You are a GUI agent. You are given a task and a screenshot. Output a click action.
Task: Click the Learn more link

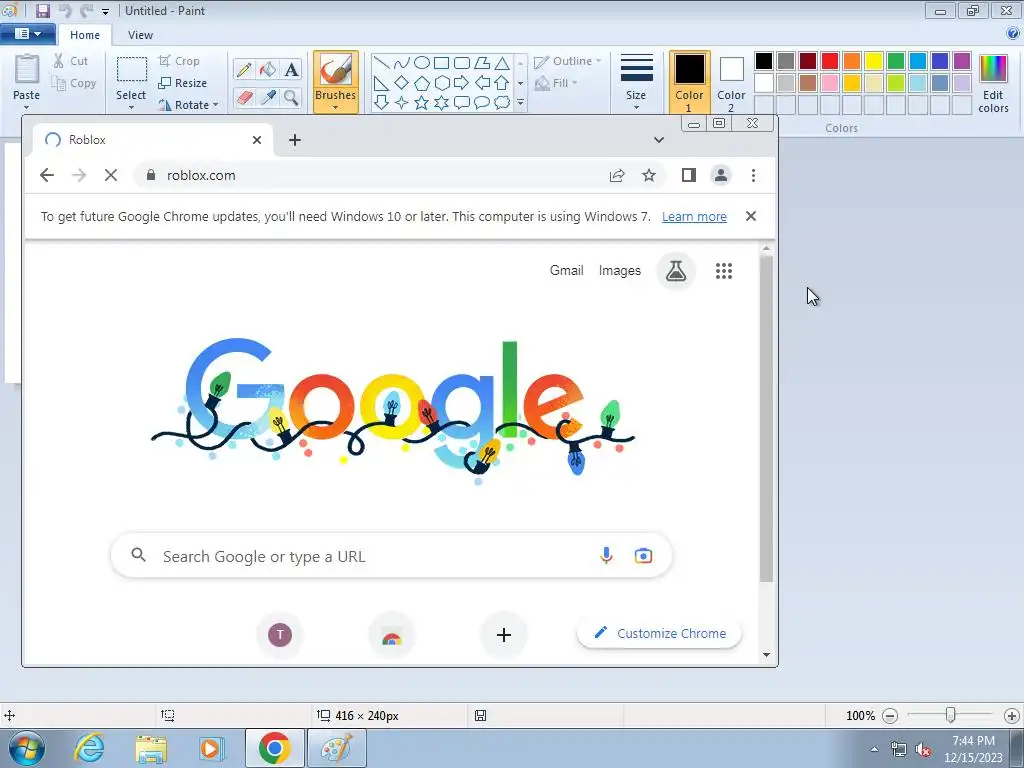[x=694, y=217]
